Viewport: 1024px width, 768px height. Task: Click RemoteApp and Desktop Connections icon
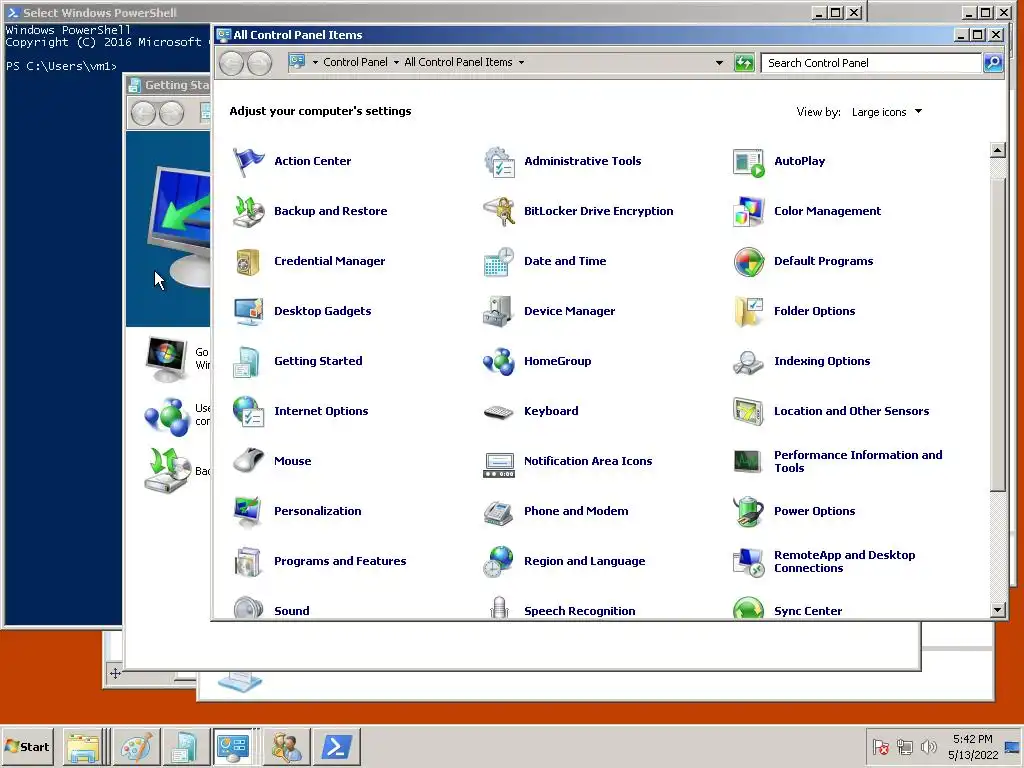point(748,562)
